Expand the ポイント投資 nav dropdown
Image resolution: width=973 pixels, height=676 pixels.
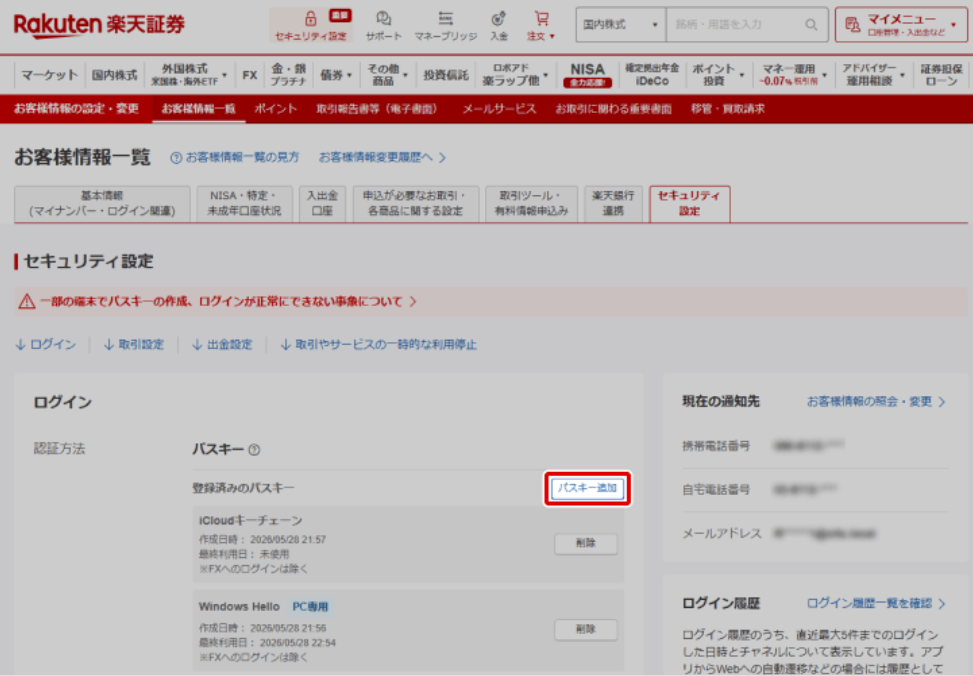(x=742, y=75)
